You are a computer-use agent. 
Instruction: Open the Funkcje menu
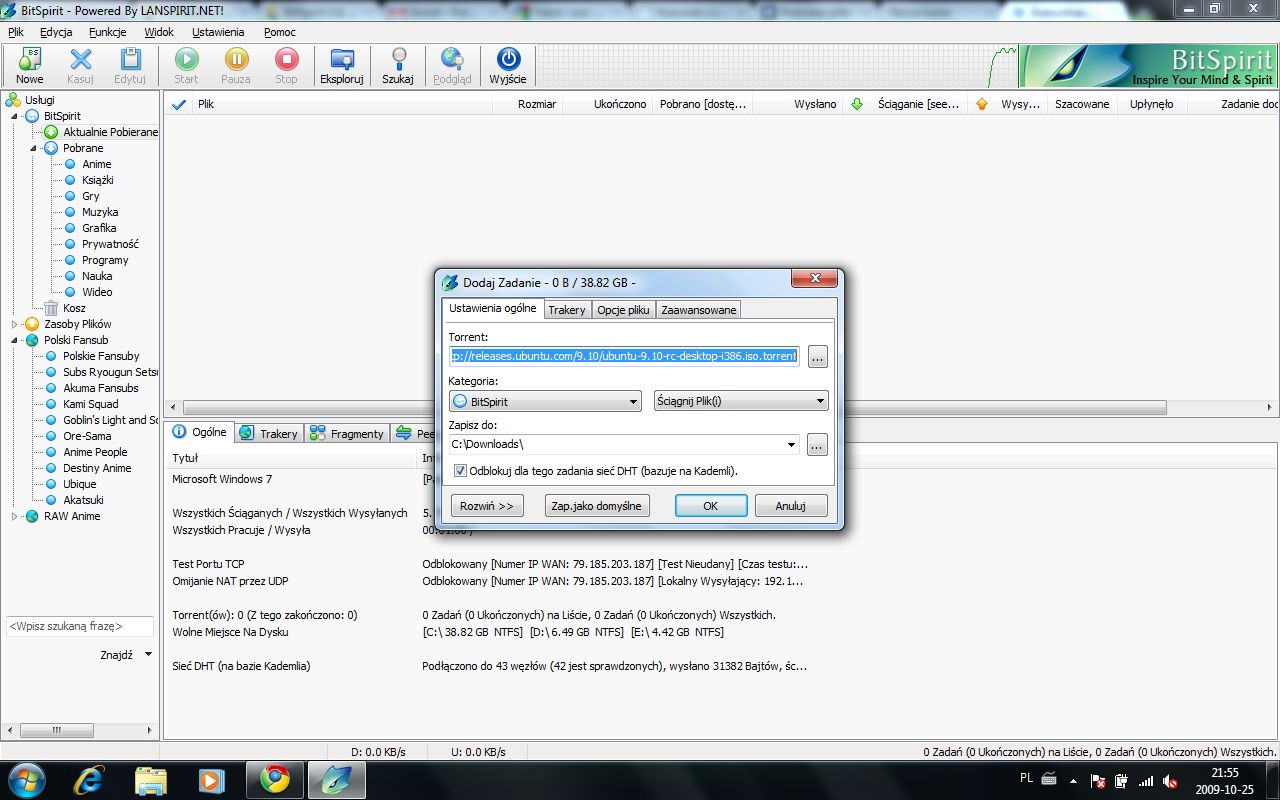(107, 32)
